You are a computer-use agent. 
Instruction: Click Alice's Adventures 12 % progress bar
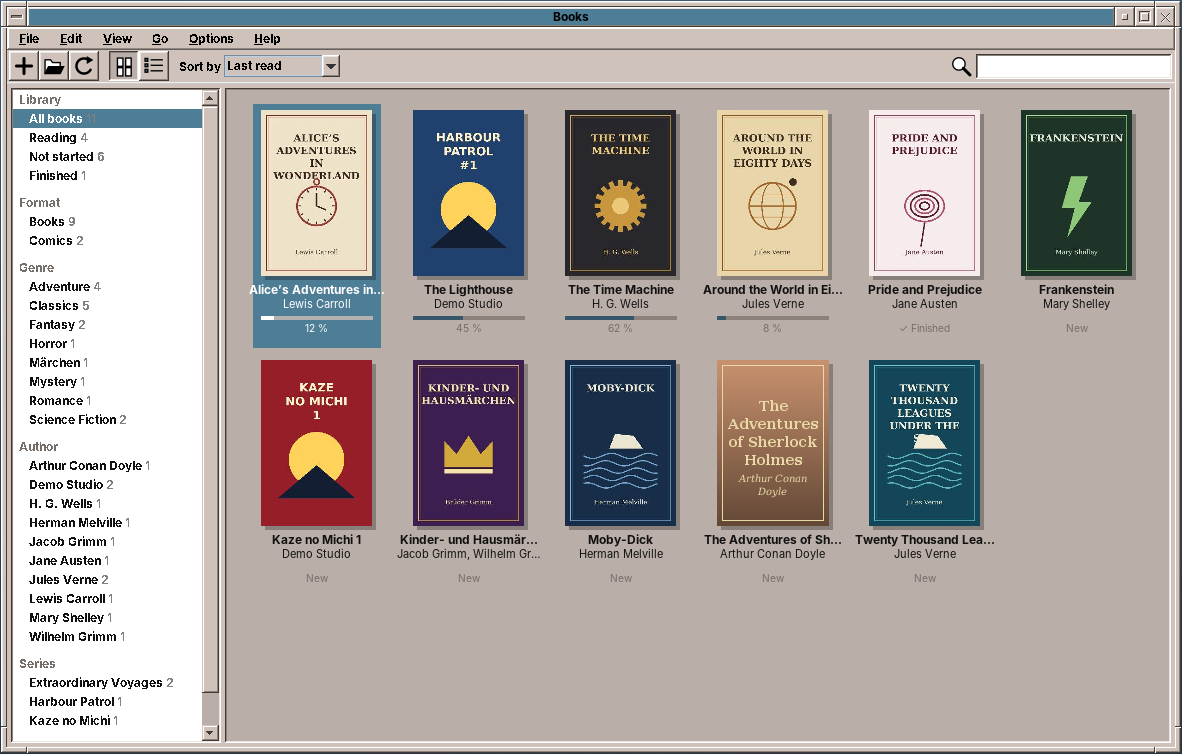317,318
